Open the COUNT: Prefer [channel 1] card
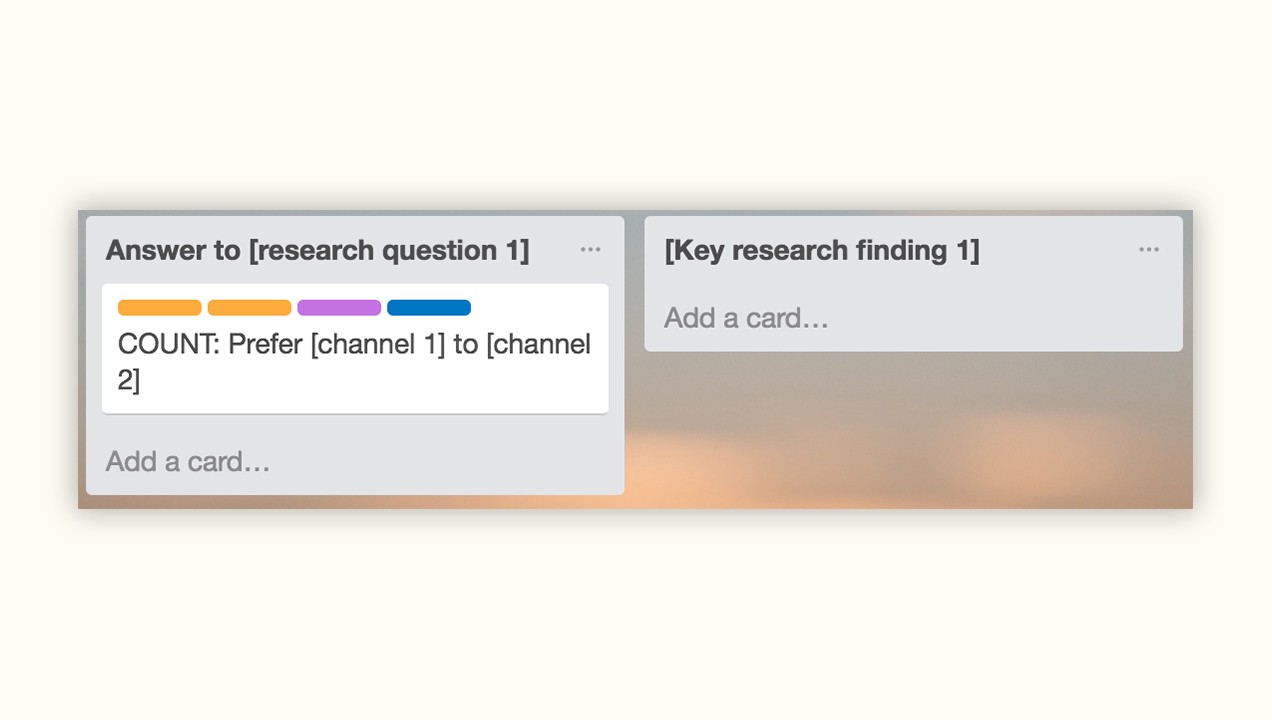Image resolution: width=1272 pixels, height=720 pixels. point(354,362)
